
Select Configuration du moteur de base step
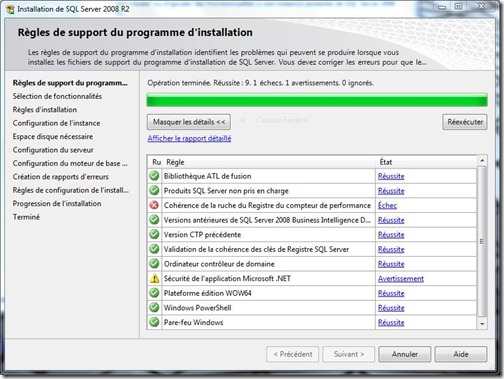coord(70,163)
